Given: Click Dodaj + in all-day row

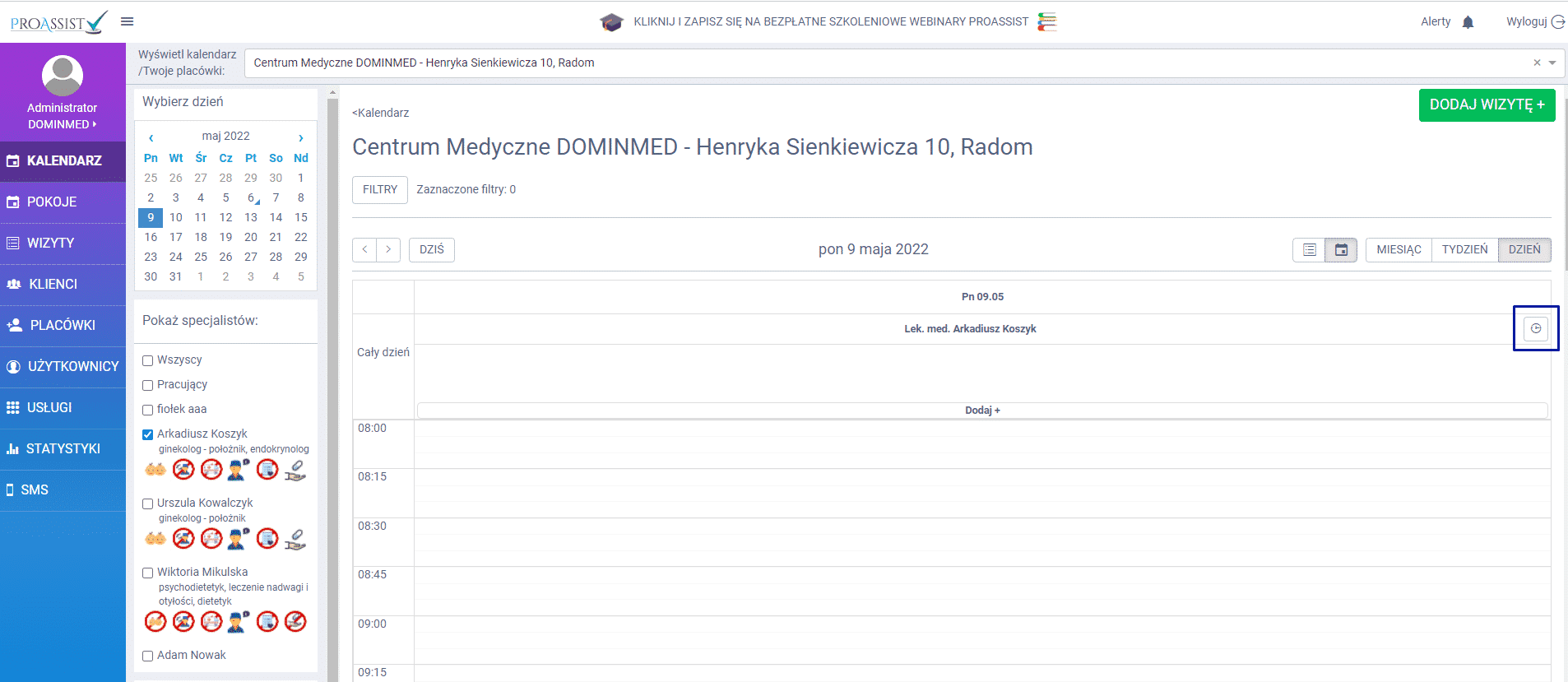Looking at the screenshot, I should (982, 410).
